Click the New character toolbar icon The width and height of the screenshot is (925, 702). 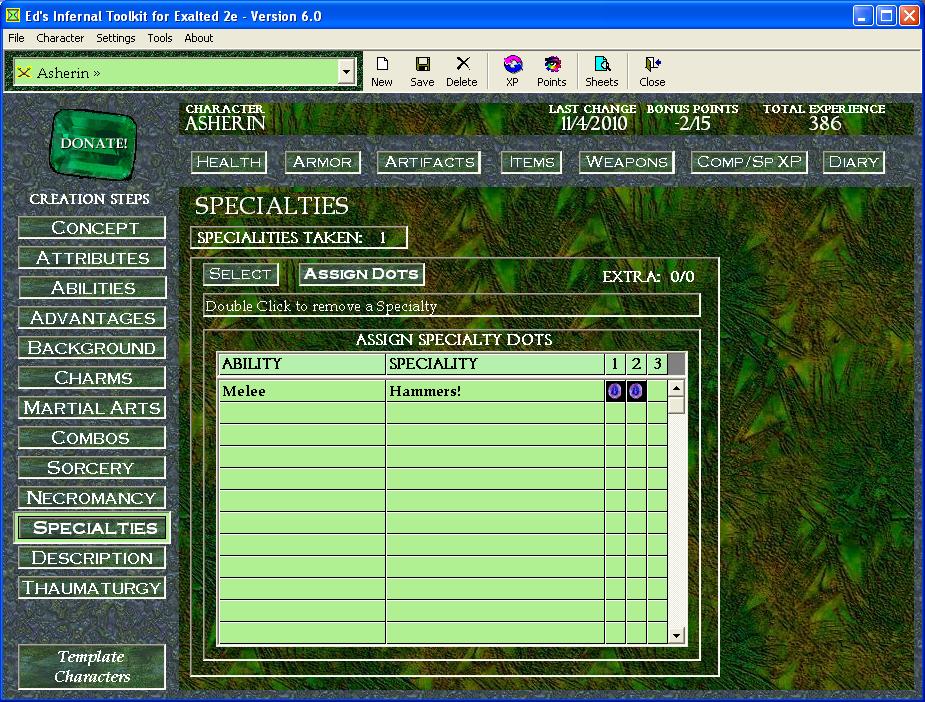click(382, 71)
